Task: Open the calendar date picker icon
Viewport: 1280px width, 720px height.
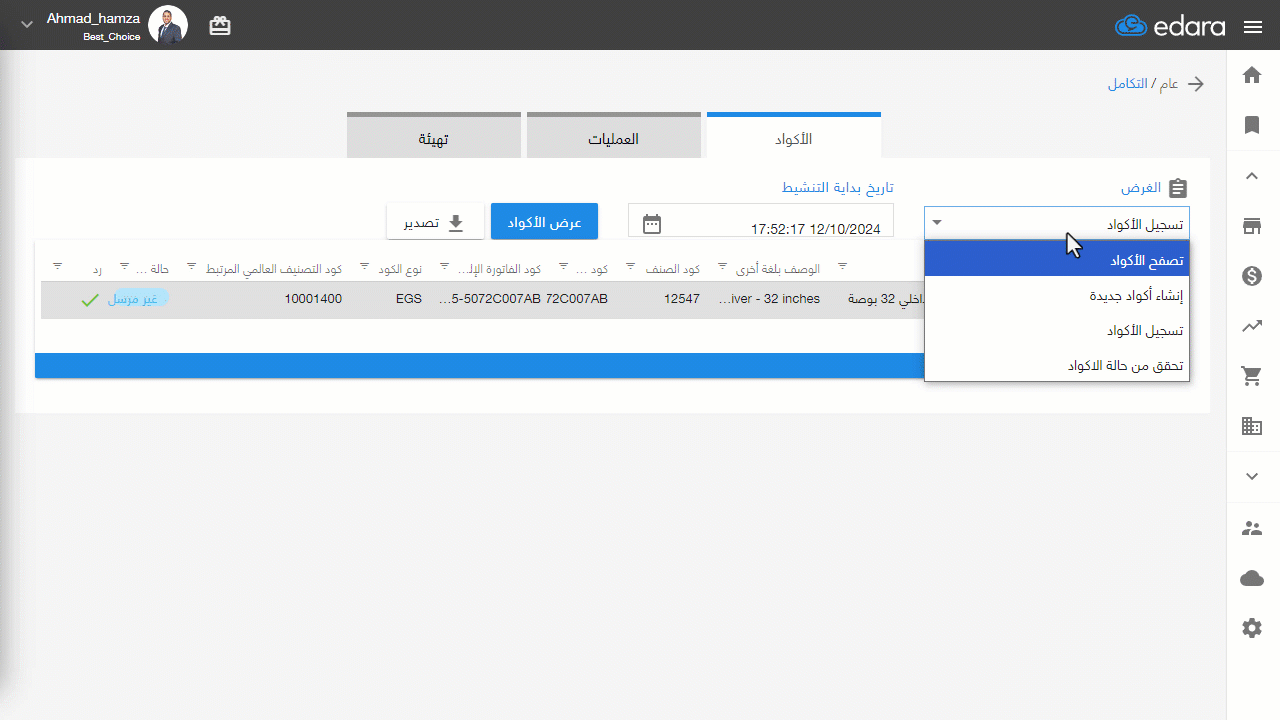Action: (x=652, y=223)
